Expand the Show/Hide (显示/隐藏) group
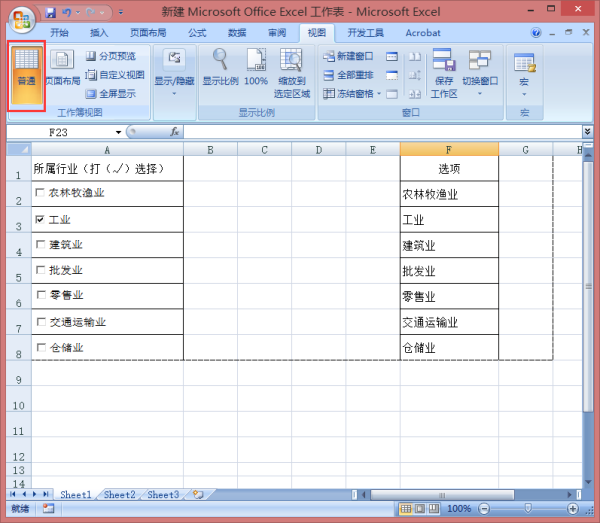600x523 pixels. coord(174,73)
